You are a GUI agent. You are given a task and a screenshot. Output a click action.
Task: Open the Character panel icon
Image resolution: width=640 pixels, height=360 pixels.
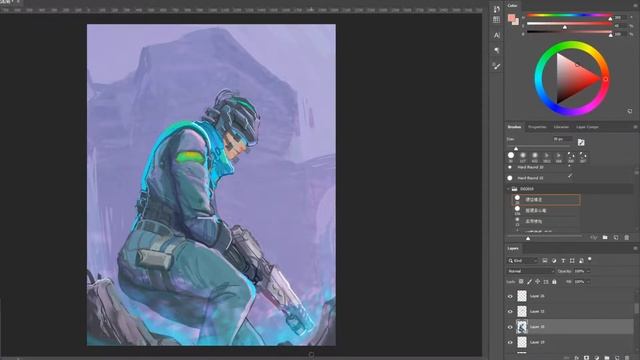[496, 35]
